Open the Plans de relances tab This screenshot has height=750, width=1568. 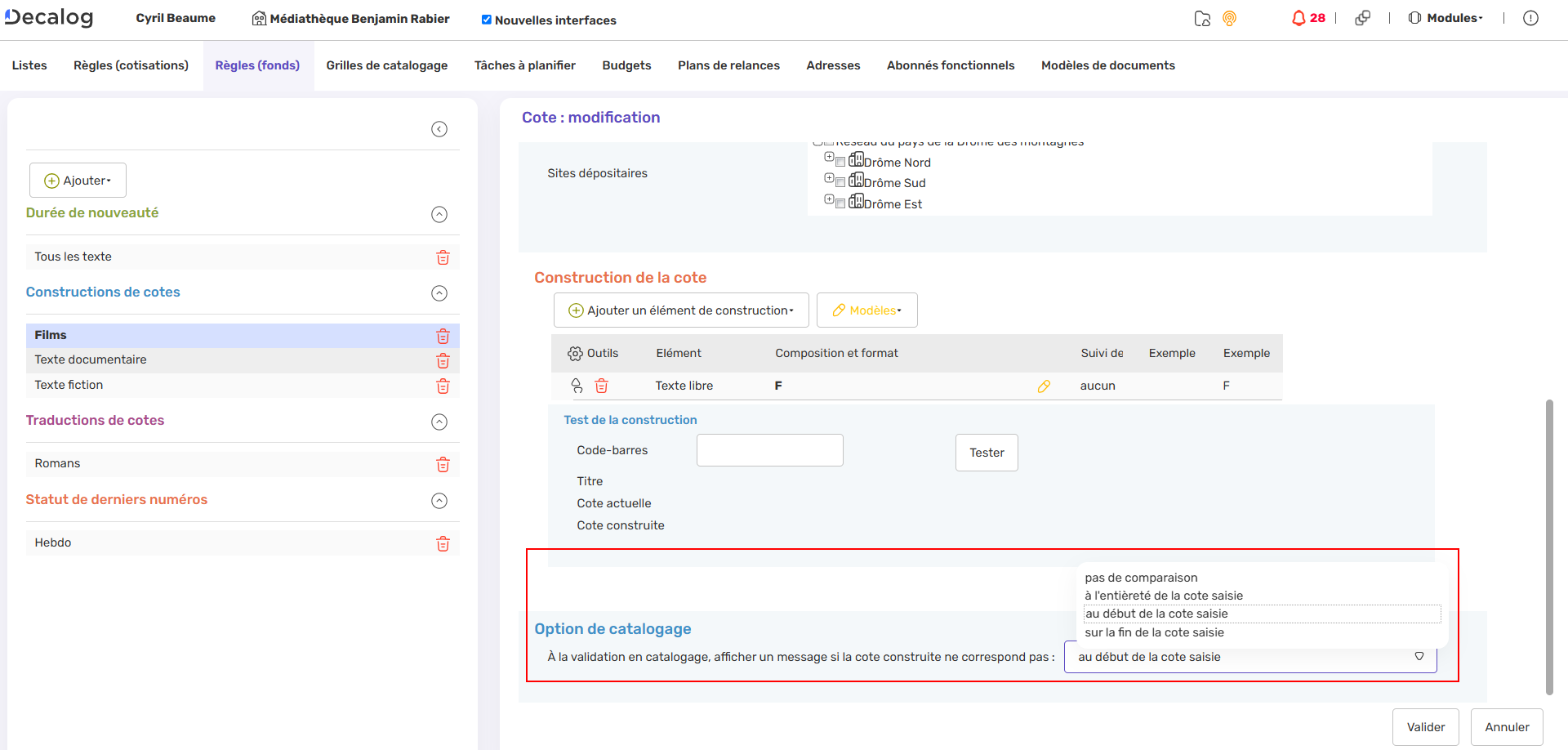[728, 65]
